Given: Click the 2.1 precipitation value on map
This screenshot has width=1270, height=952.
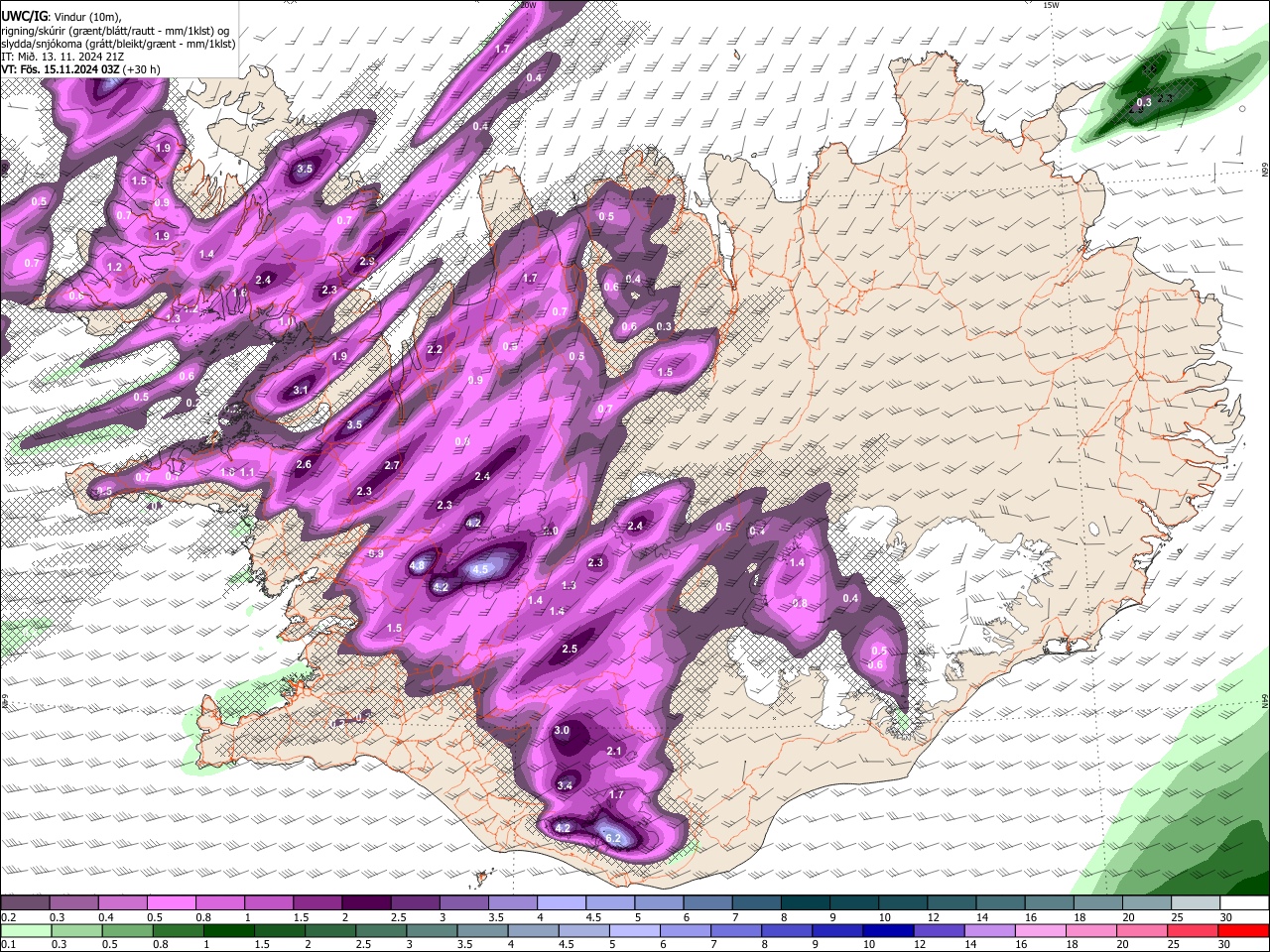Looking at the screenshot, I should point(614,752).
